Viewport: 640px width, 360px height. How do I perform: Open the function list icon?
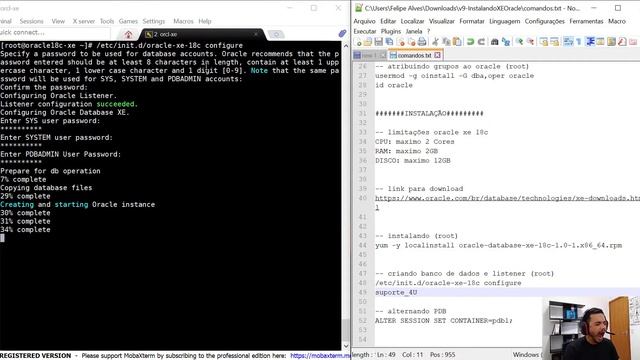click(622, 42)
